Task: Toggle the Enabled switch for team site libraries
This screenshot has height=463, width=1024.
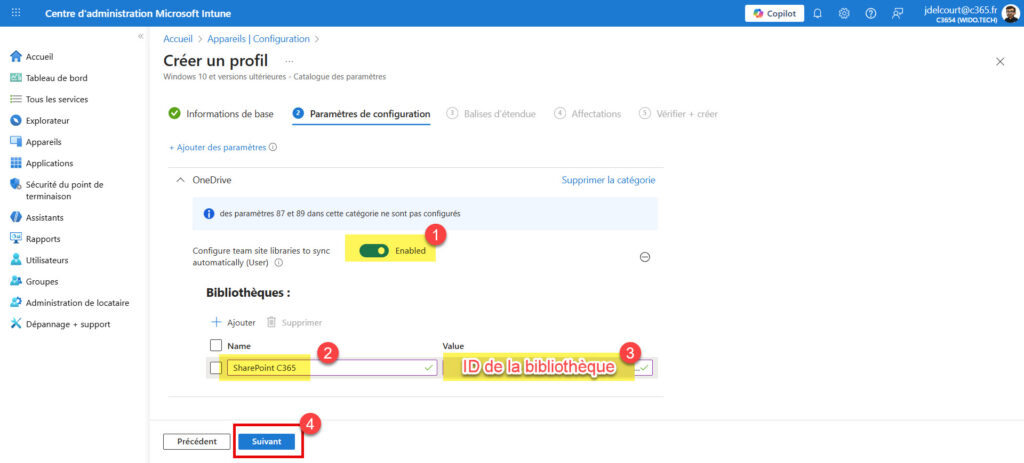Action: coord(374,250)
